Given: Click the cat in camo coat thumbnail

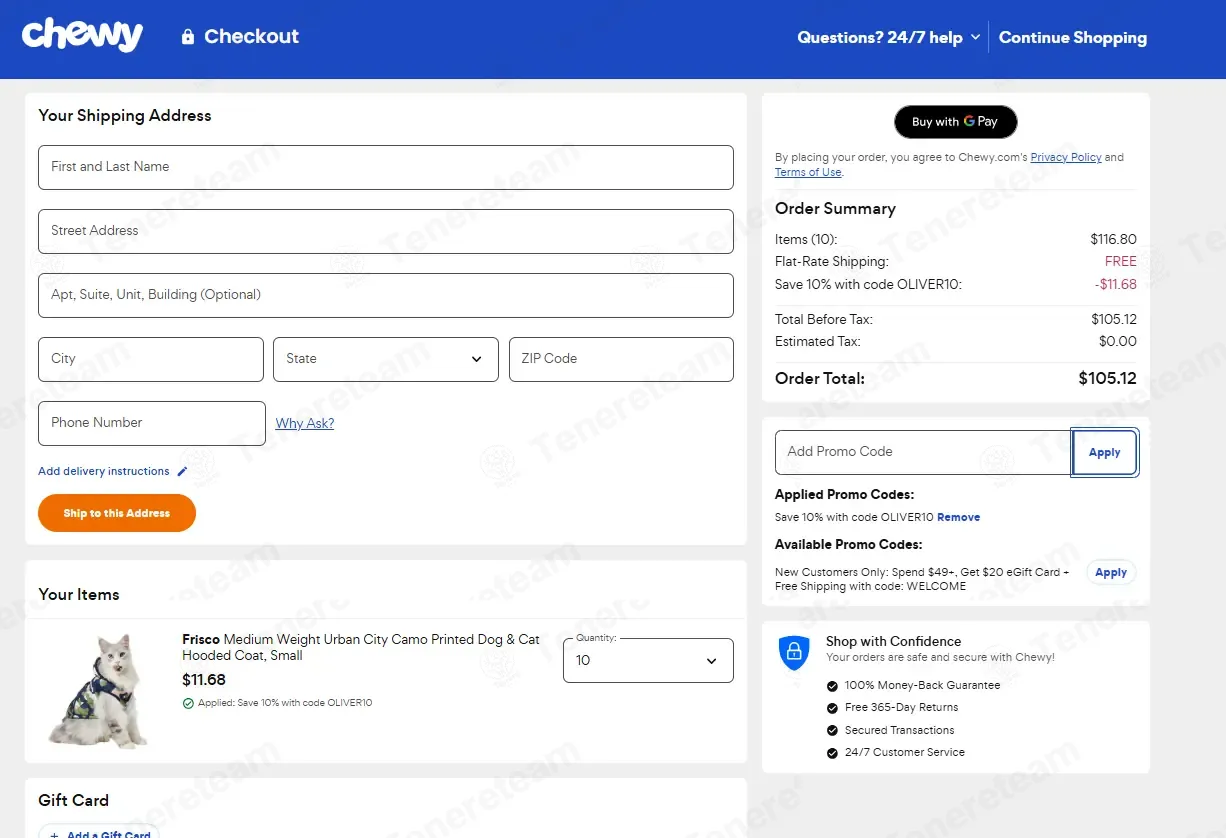Looking at the screenshot, I should click(x=98, y=691).
